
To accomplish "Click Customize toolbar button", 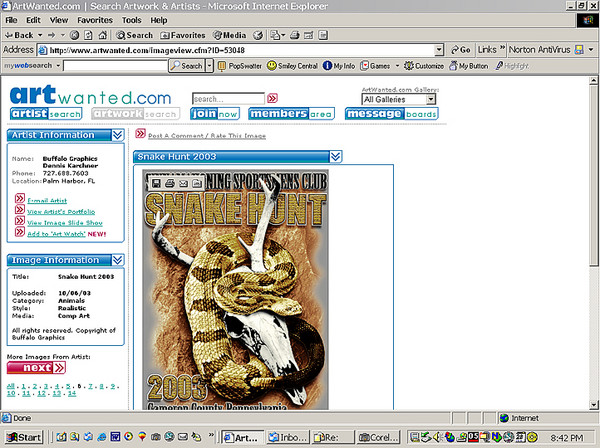I will coord(424,66).
